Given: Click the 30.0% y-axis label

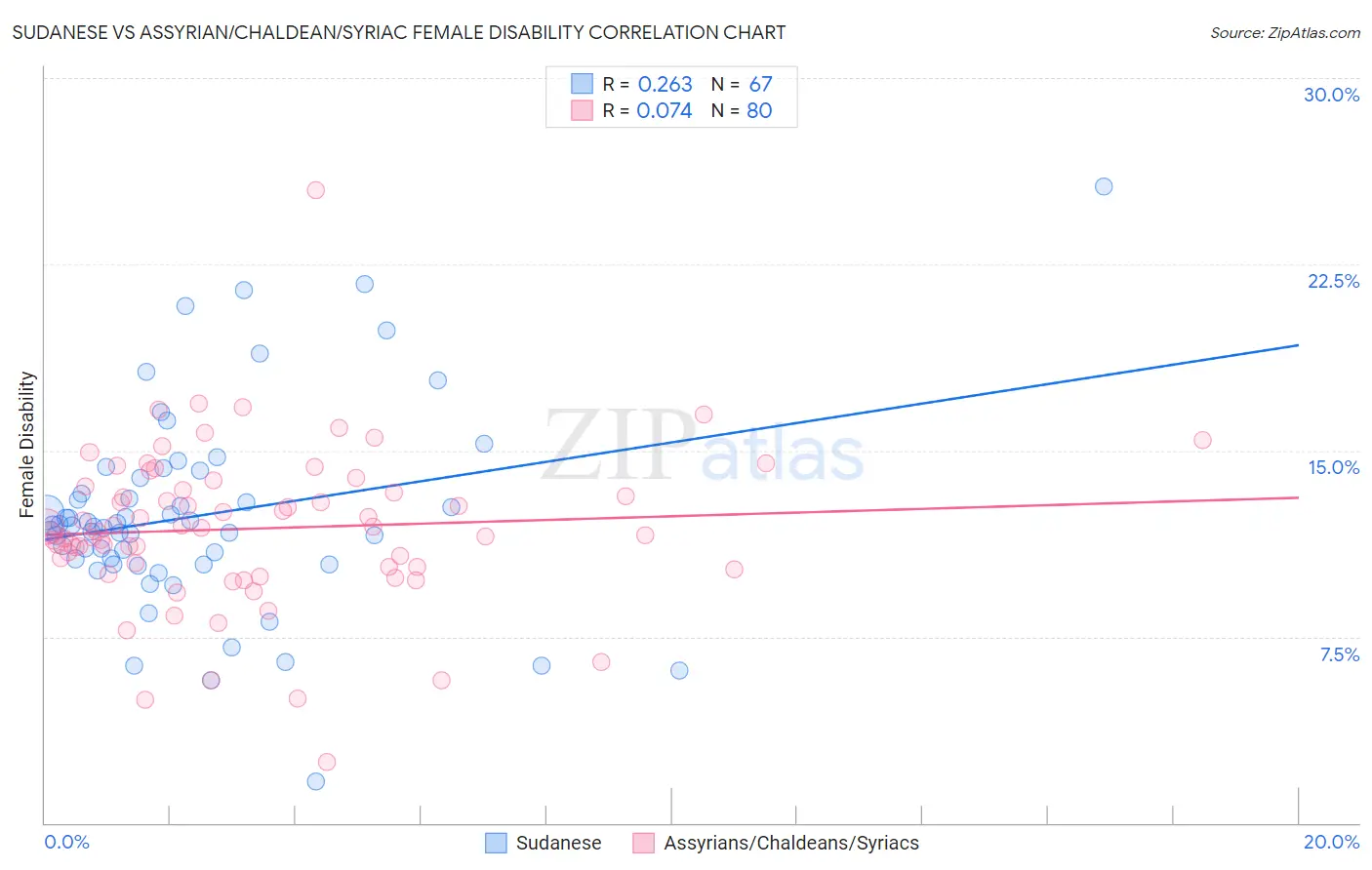Looking at the screenshot, I should coord(1331,95).
